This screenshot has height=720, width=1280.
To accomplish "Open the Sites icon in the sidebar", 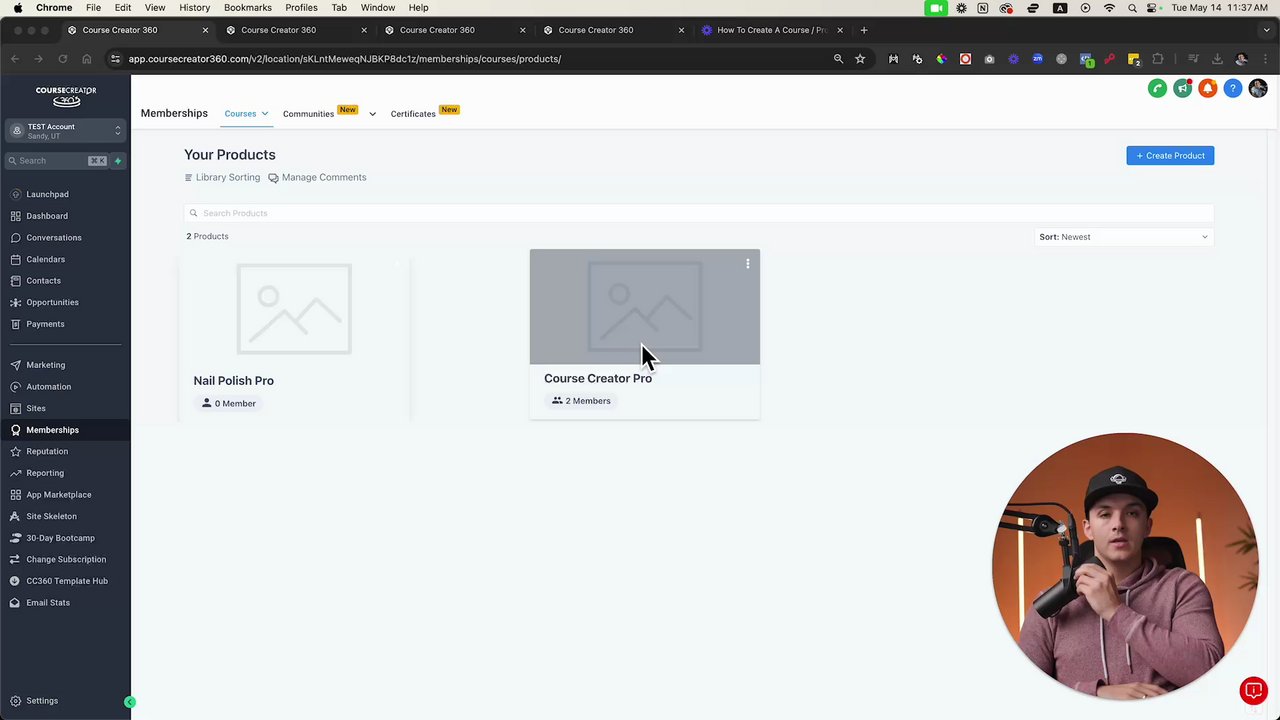I will tap(16, 408).
